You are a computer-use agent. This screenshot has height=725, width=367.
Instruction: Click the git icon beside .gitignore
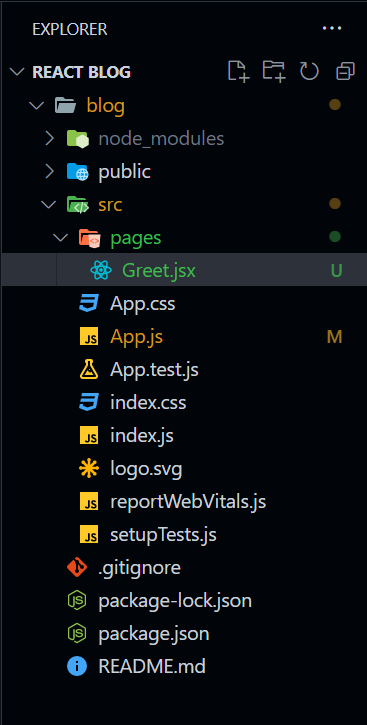click(77, 567)
